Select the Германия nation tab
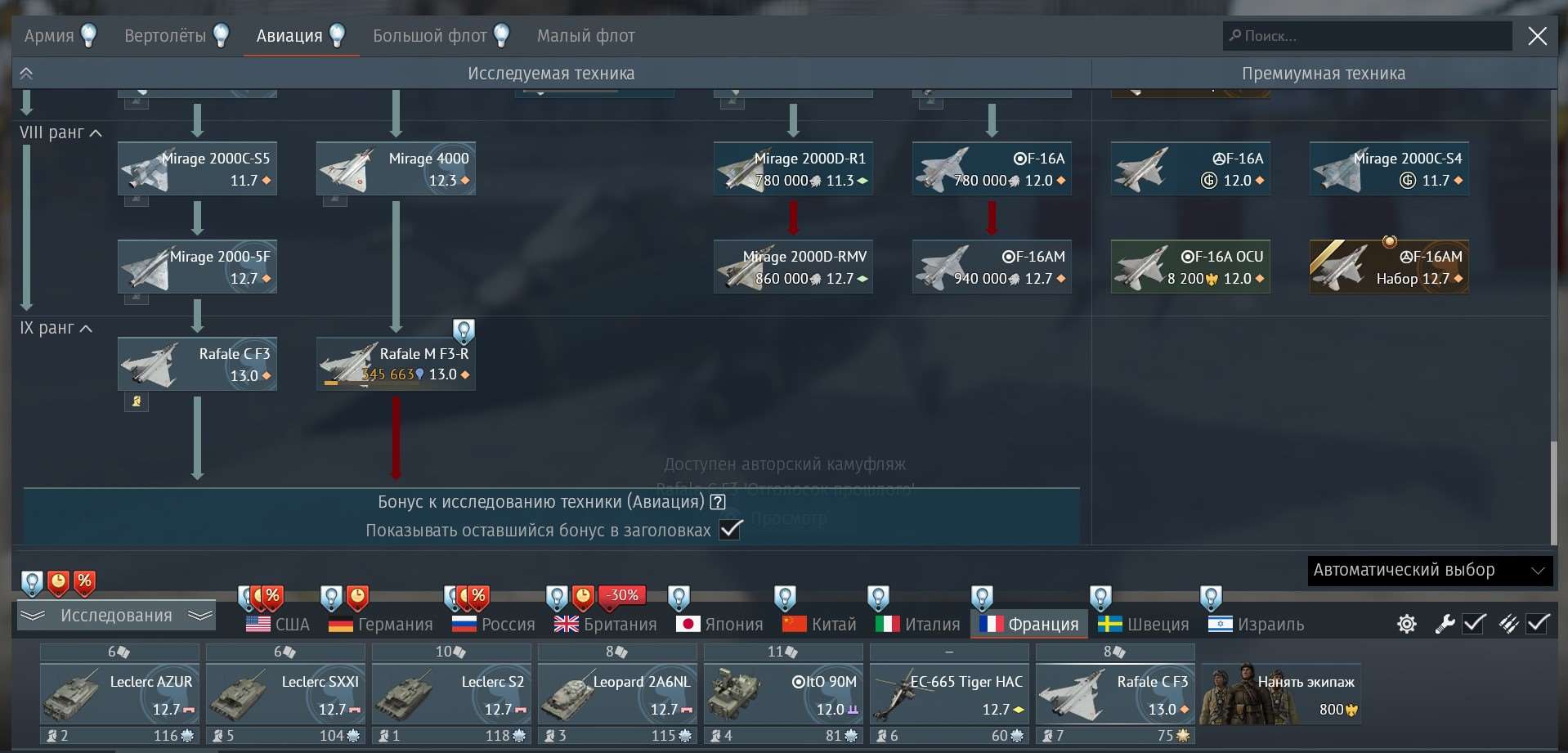Screen dimensions: 1568x753 click(x=380, y=625)
